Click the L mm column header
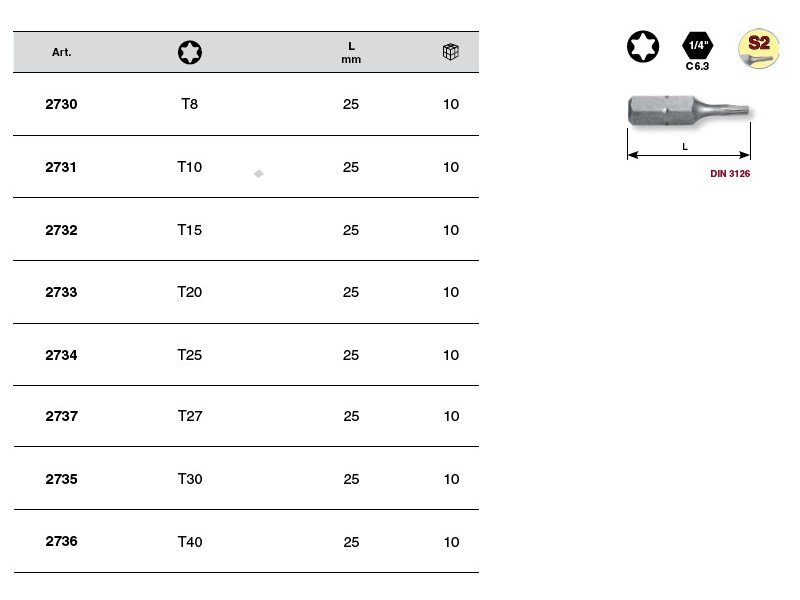 coord(351,52)
